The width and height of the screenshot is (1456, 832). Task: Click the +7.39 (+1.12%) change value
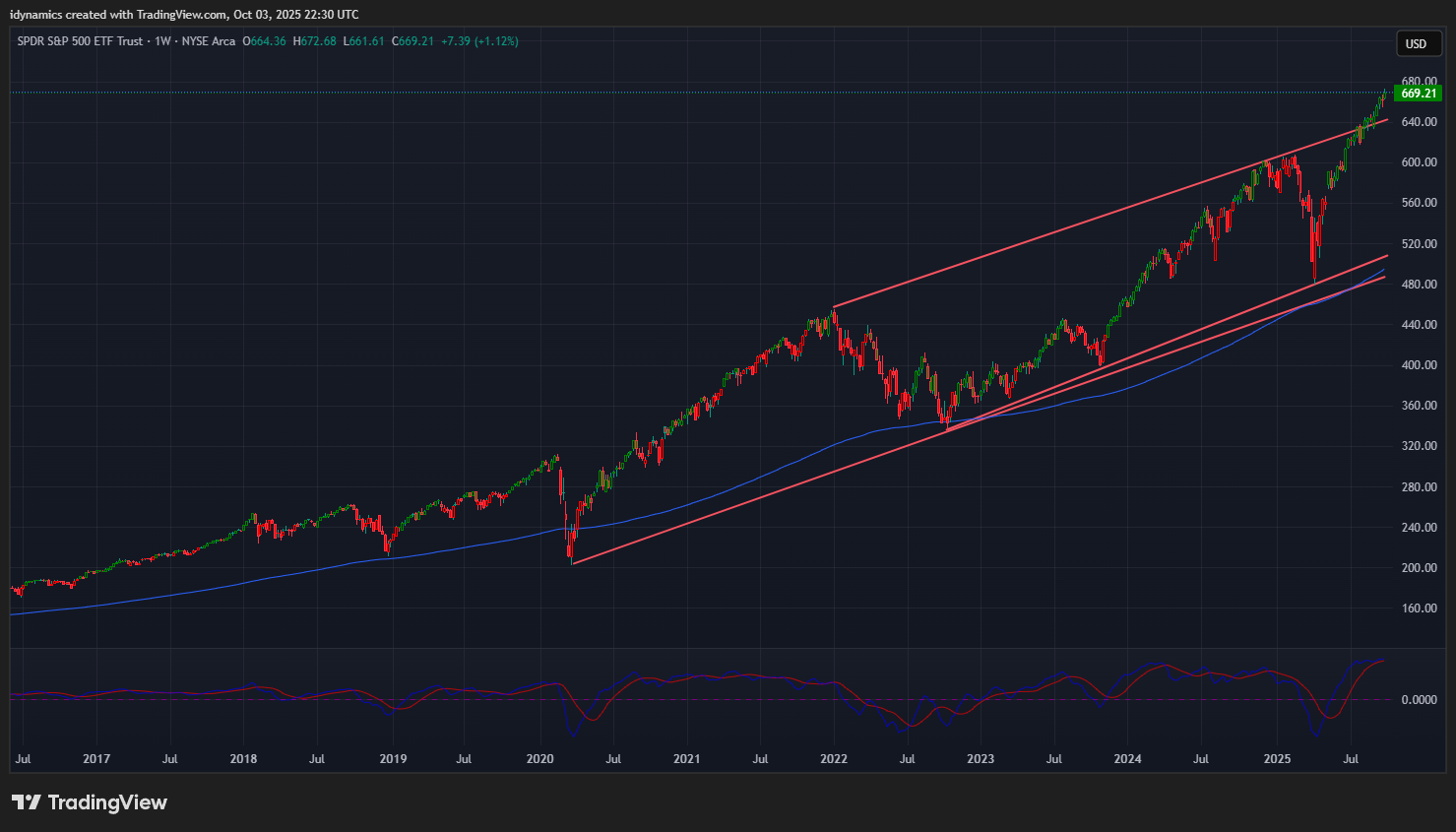point(479,41)
